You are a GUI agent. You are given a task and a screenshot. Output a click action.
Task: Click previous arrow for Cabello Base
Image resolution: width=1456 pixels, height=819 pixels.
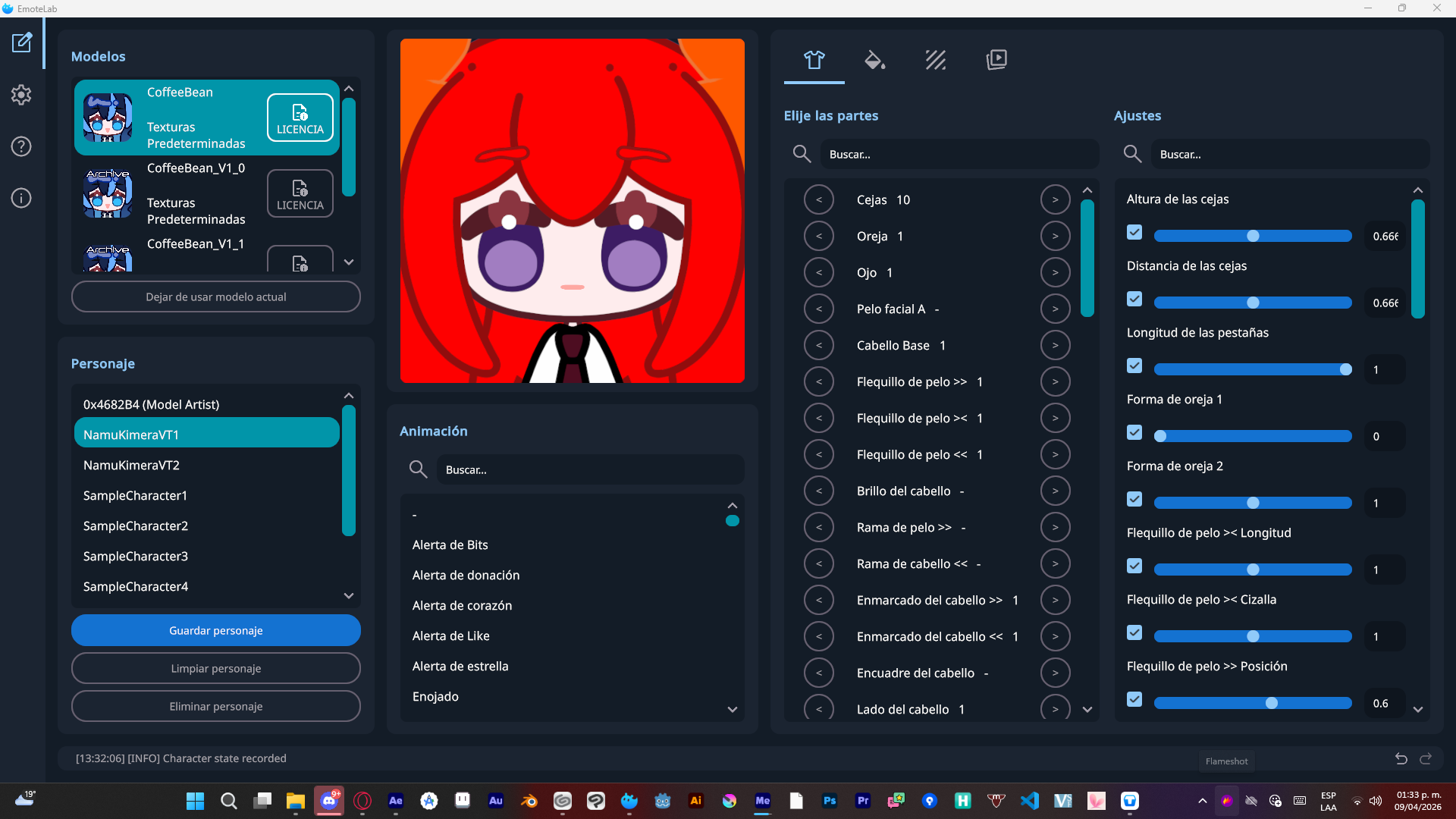click(819, 346)
